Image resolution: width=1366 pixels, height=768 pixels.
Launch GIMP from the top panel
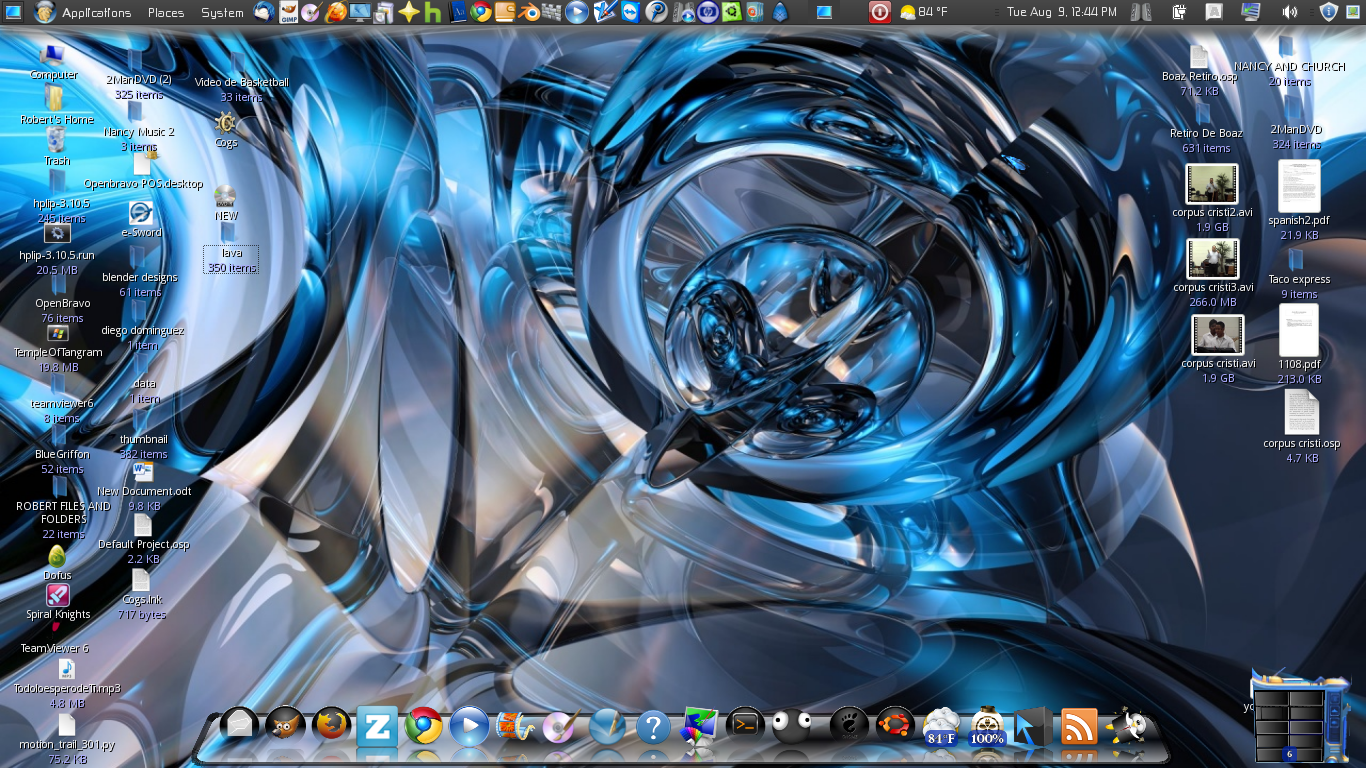(x=288, y=13)
